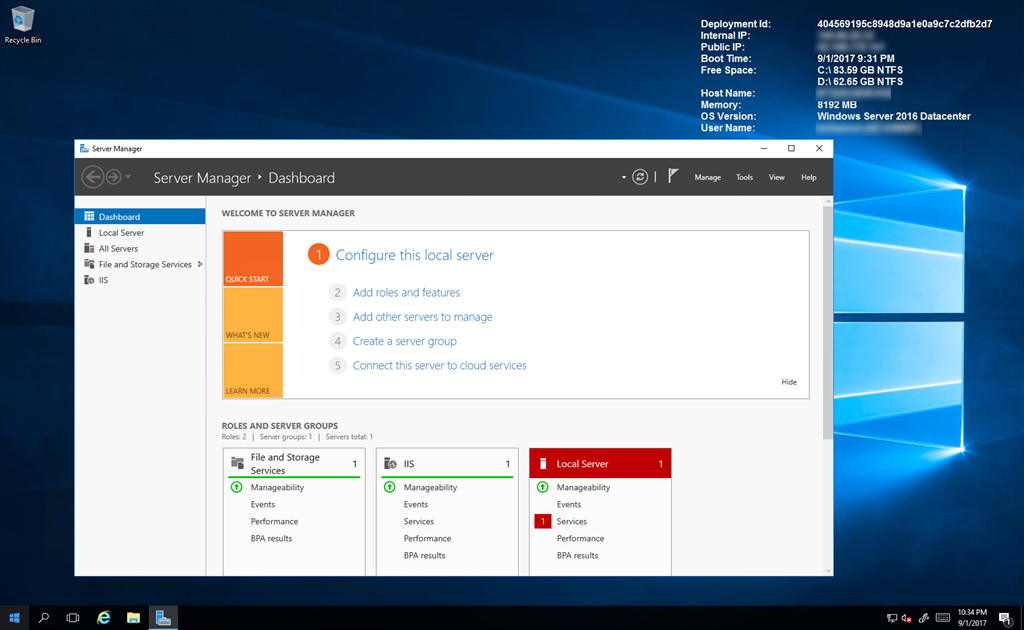Open Events under File and Storage Services

coord(263,505)
